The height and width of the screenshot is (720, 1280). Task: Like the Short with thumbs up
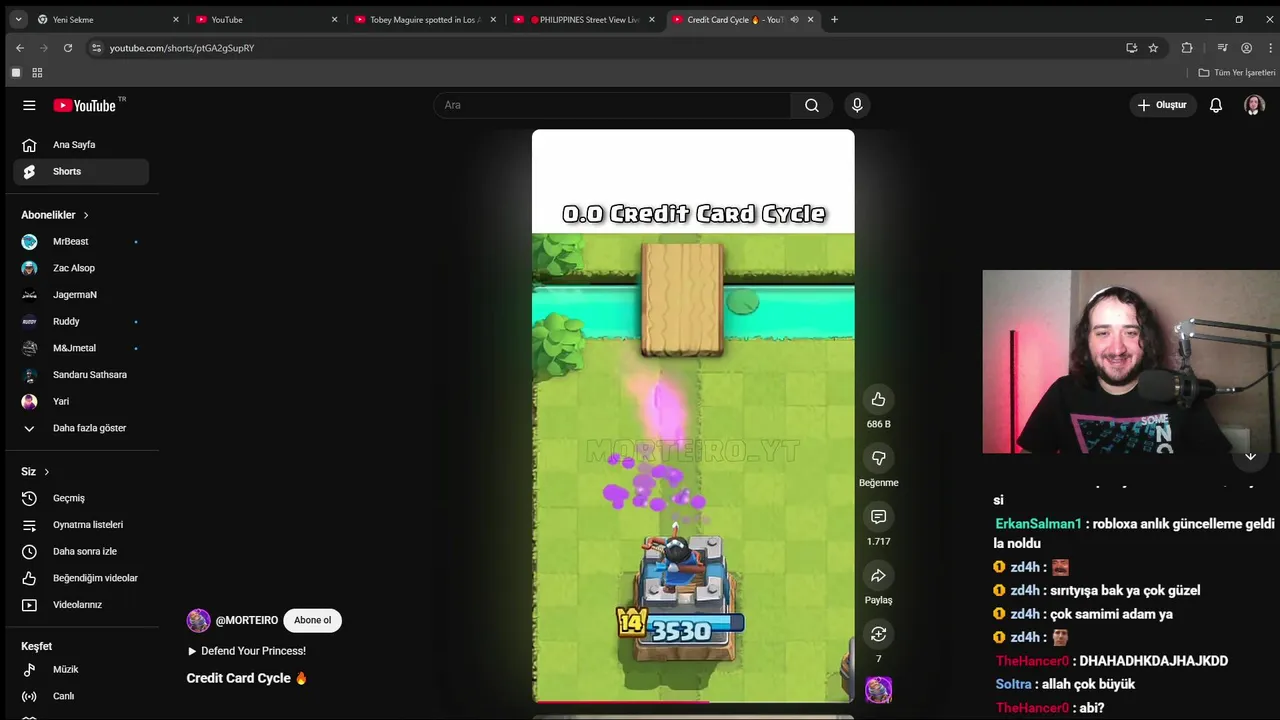click(x=878, y=400)
